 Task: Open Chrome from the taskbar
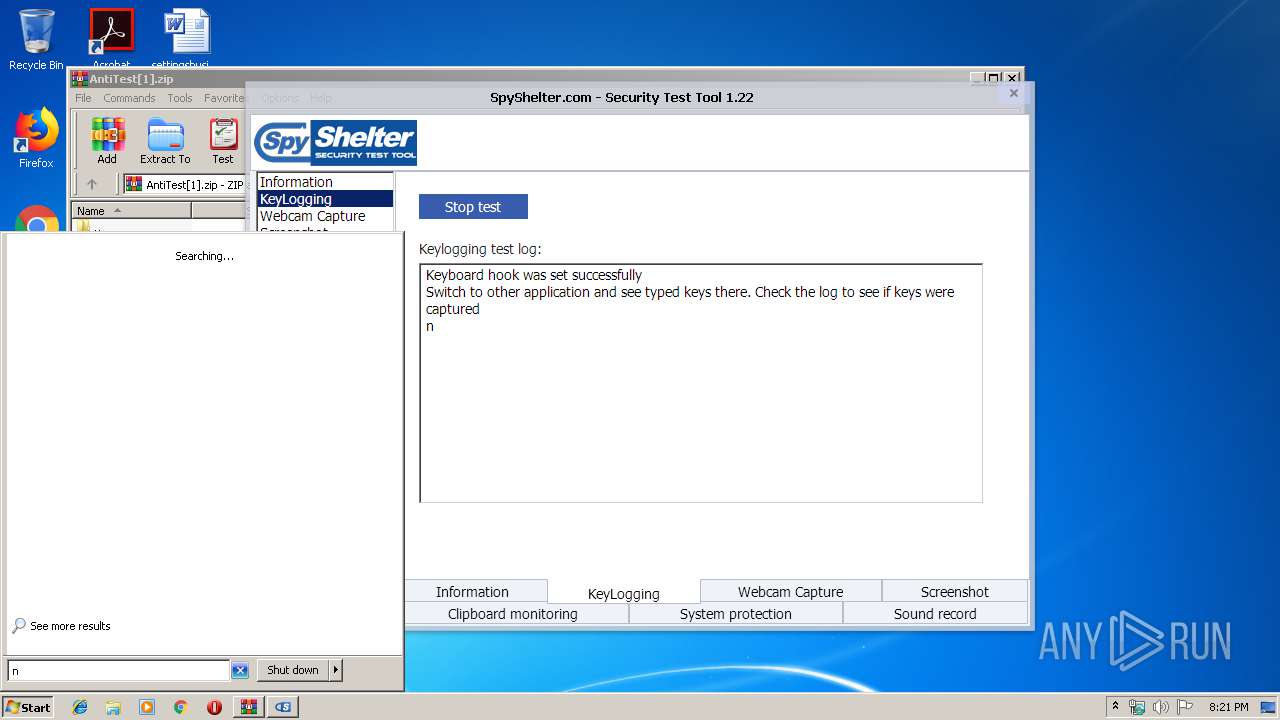pyautogui.click(x=181, y=707)
